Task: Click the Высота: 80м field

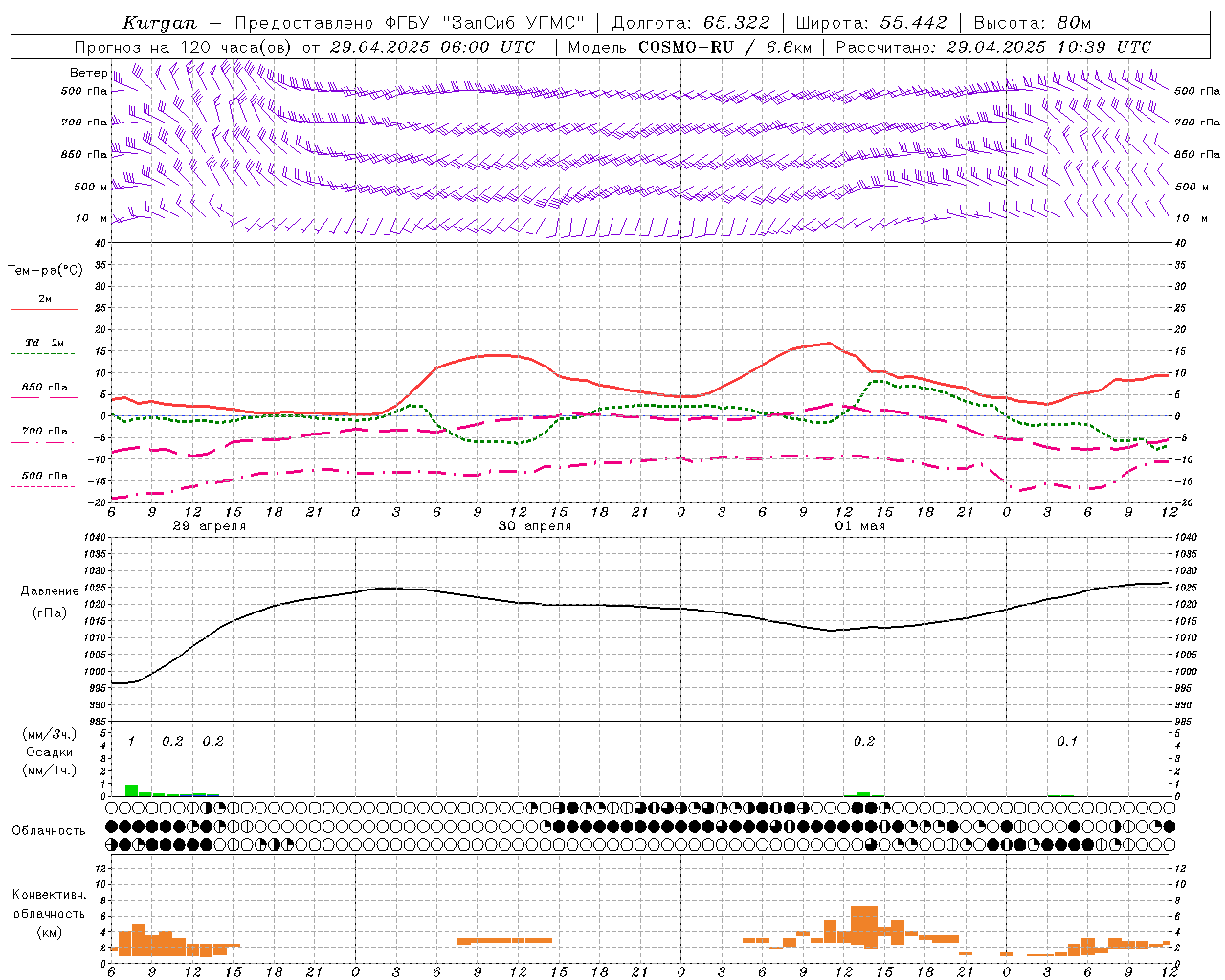Action: (x=1033, y=23)
